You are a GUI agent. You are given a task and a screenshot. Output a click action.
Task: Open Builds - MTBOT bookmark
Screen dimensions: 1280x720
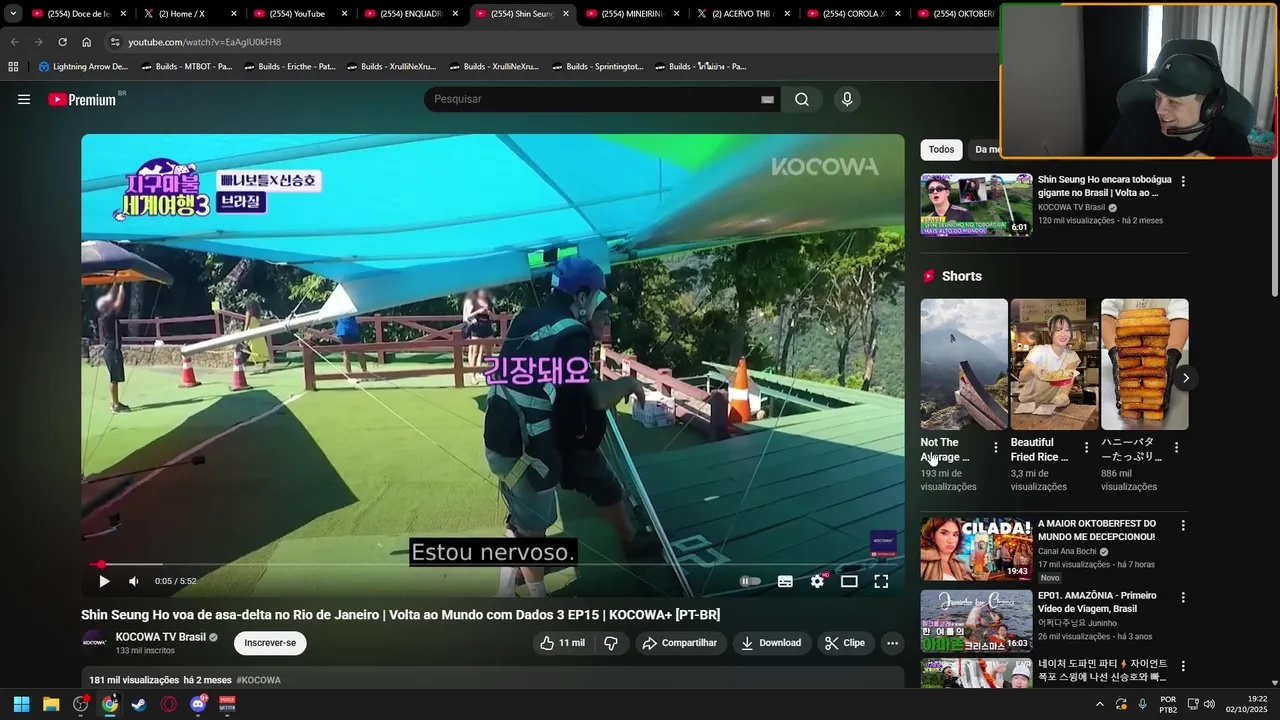(187, 67)
